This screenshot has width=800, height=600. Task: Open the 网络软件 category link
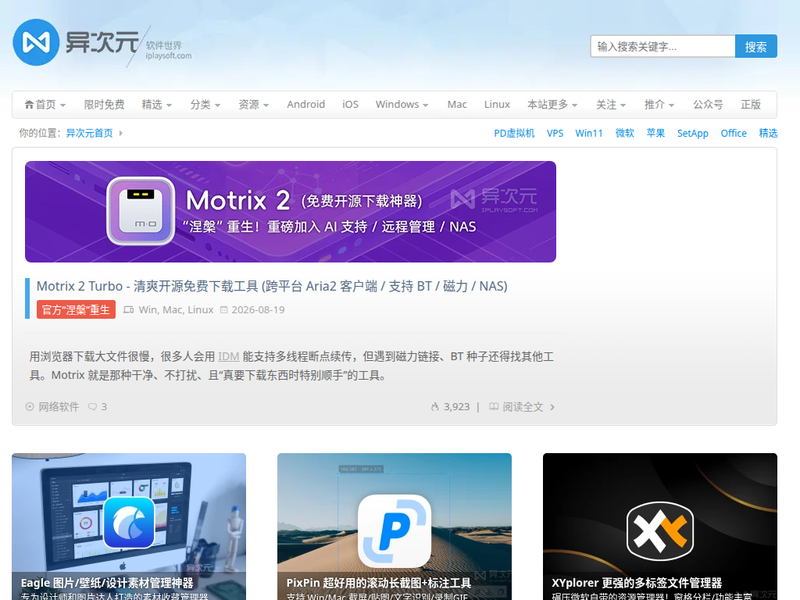click(59, 407)
